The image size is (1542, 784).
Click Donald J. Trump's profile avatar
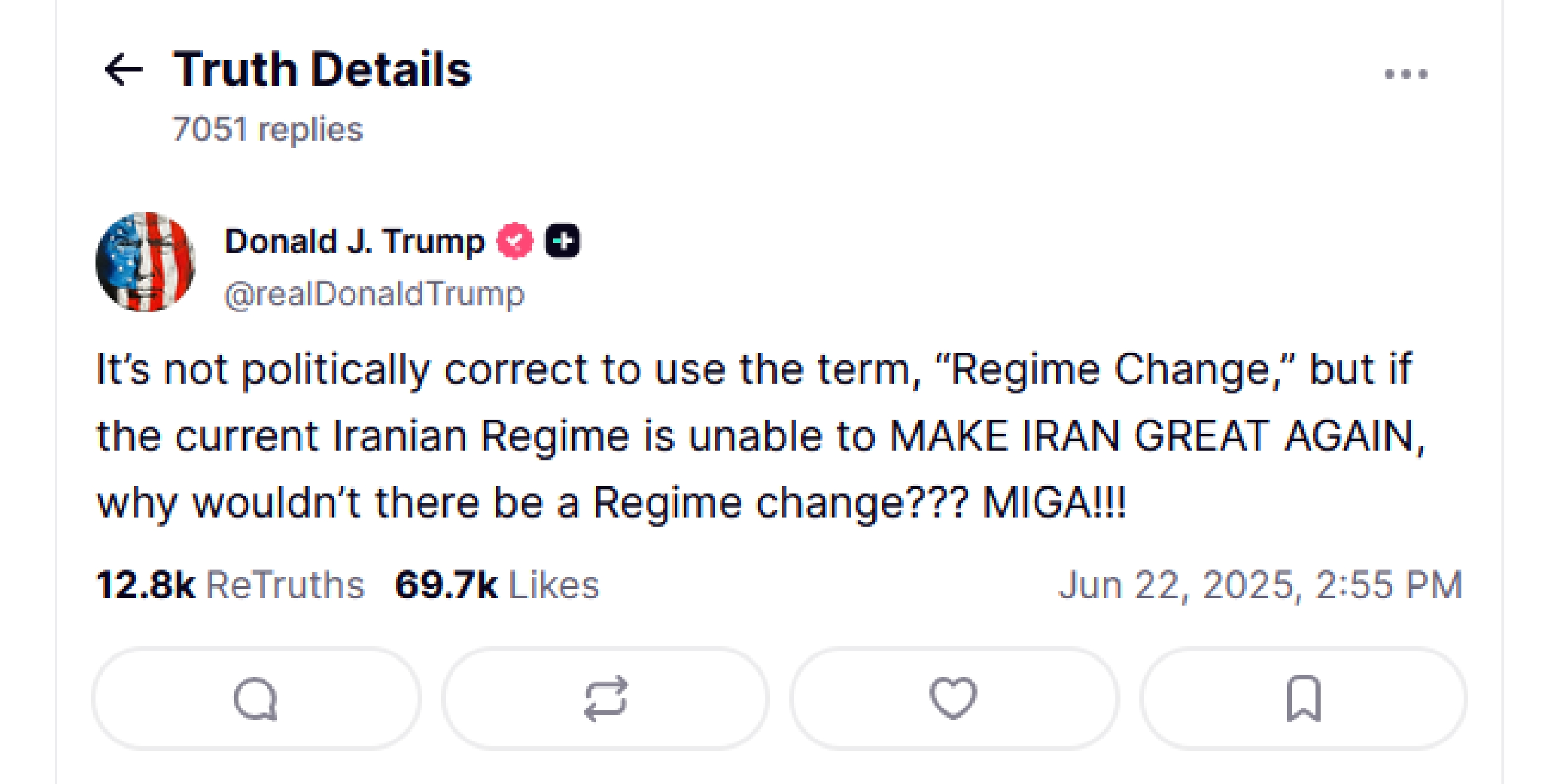[145, 261]
